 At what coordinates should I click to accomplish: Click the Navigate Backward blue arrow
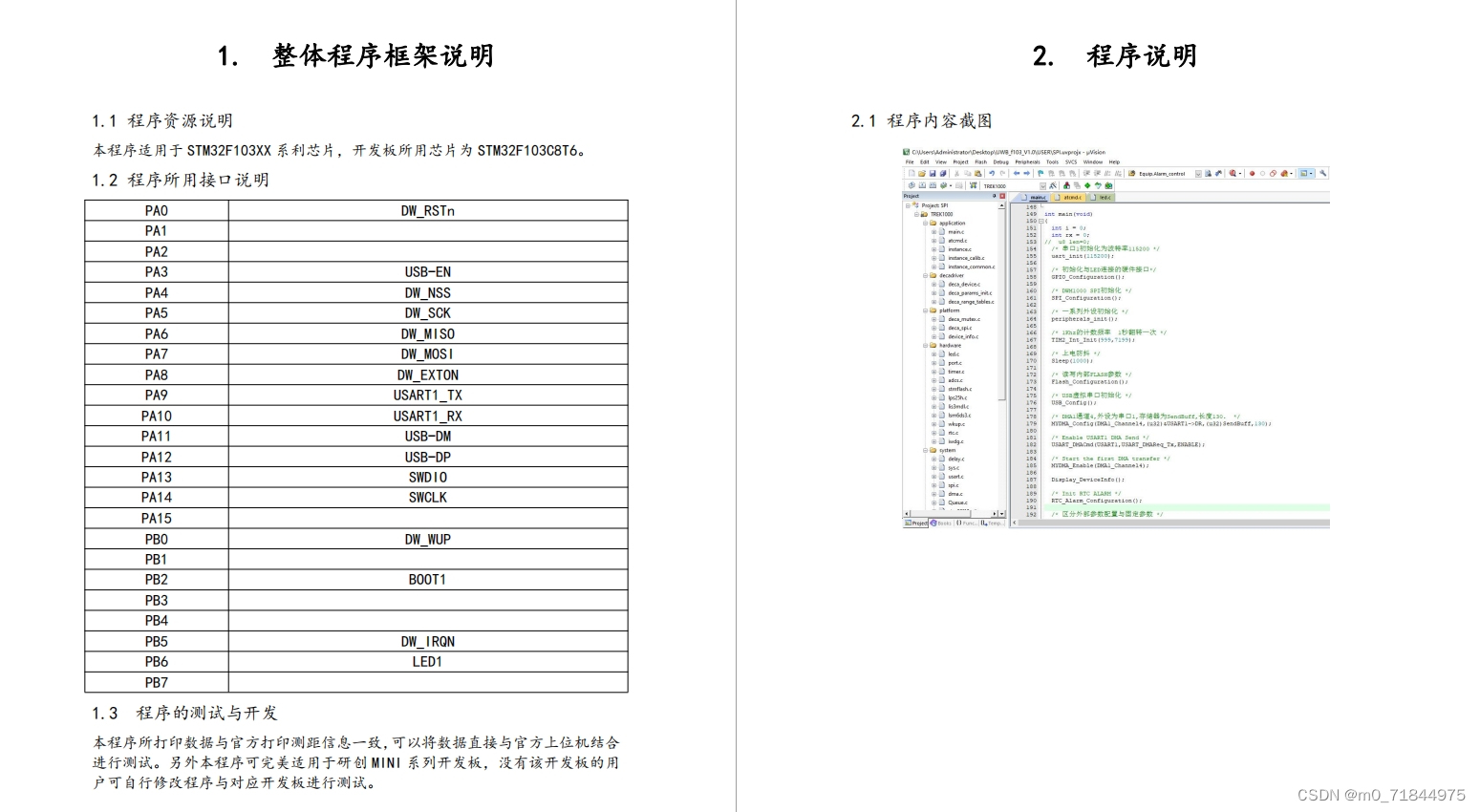point(1017,174)
